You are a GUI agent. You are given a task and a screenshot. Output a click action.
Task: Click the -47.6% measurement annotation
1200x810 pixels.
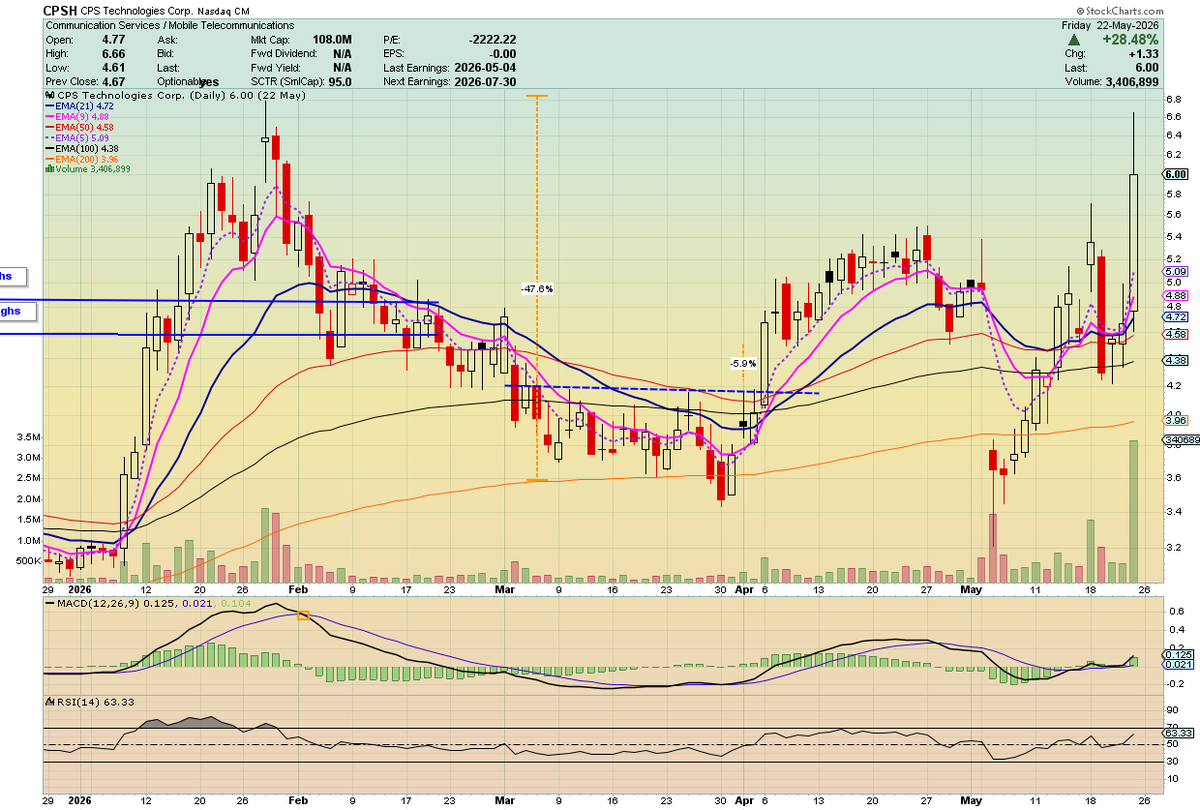click(x=537, y=289)
